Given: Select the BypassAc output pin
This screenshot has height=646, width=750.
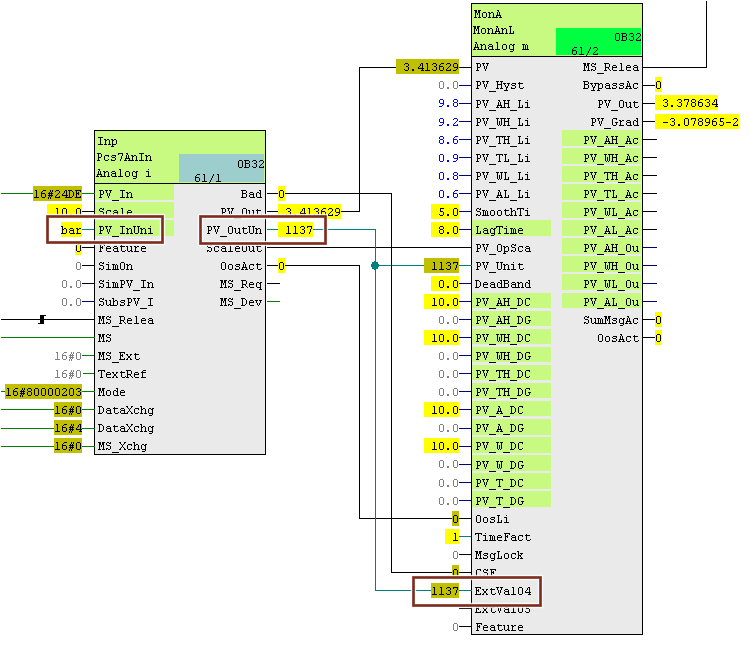Looking at the screenshot, I should tap(610, 86).
